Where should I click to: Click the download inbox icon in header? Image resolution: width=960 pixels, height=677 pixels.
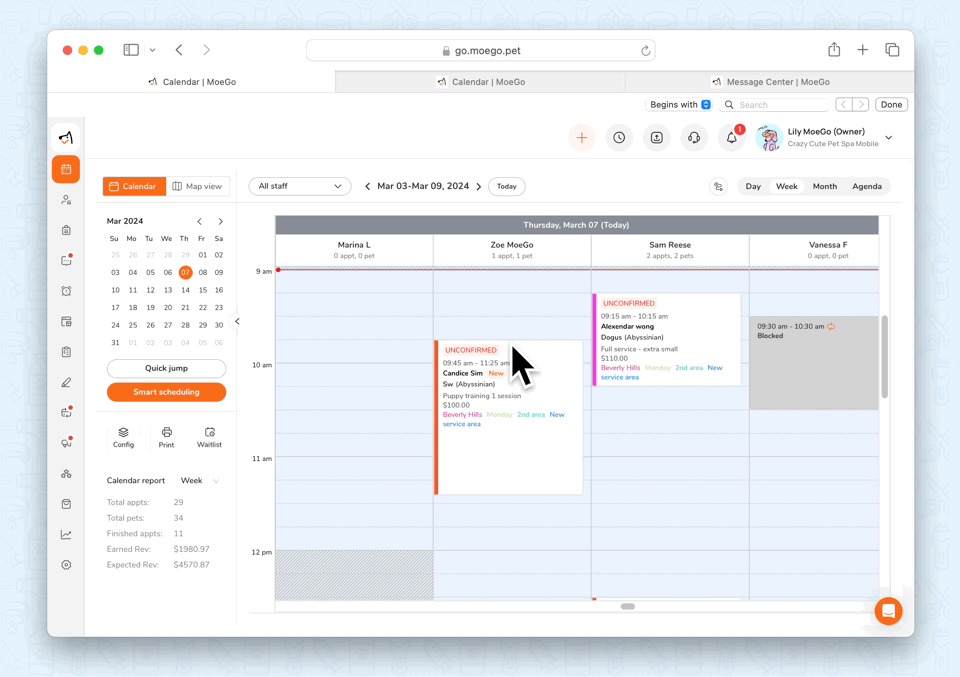click(x=656, y=138)
